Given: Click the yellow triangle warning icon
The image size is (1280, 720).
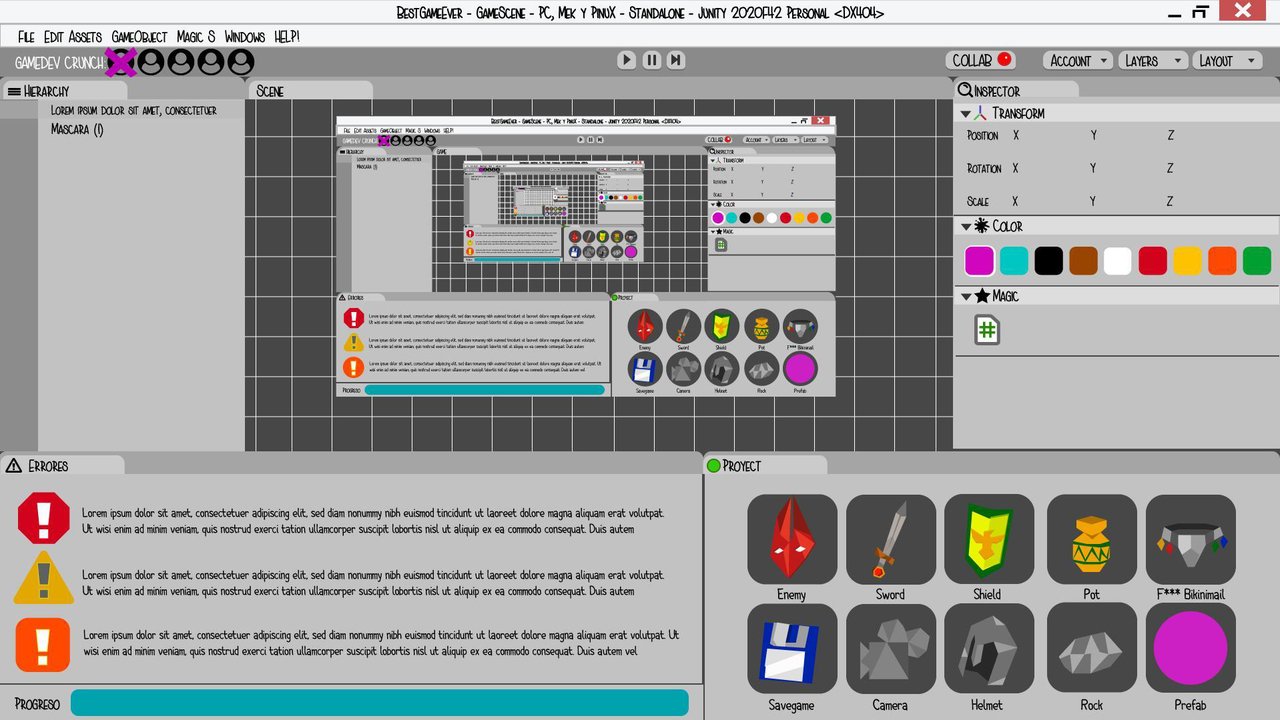Looking at the screenshot, I should [44, 579].
